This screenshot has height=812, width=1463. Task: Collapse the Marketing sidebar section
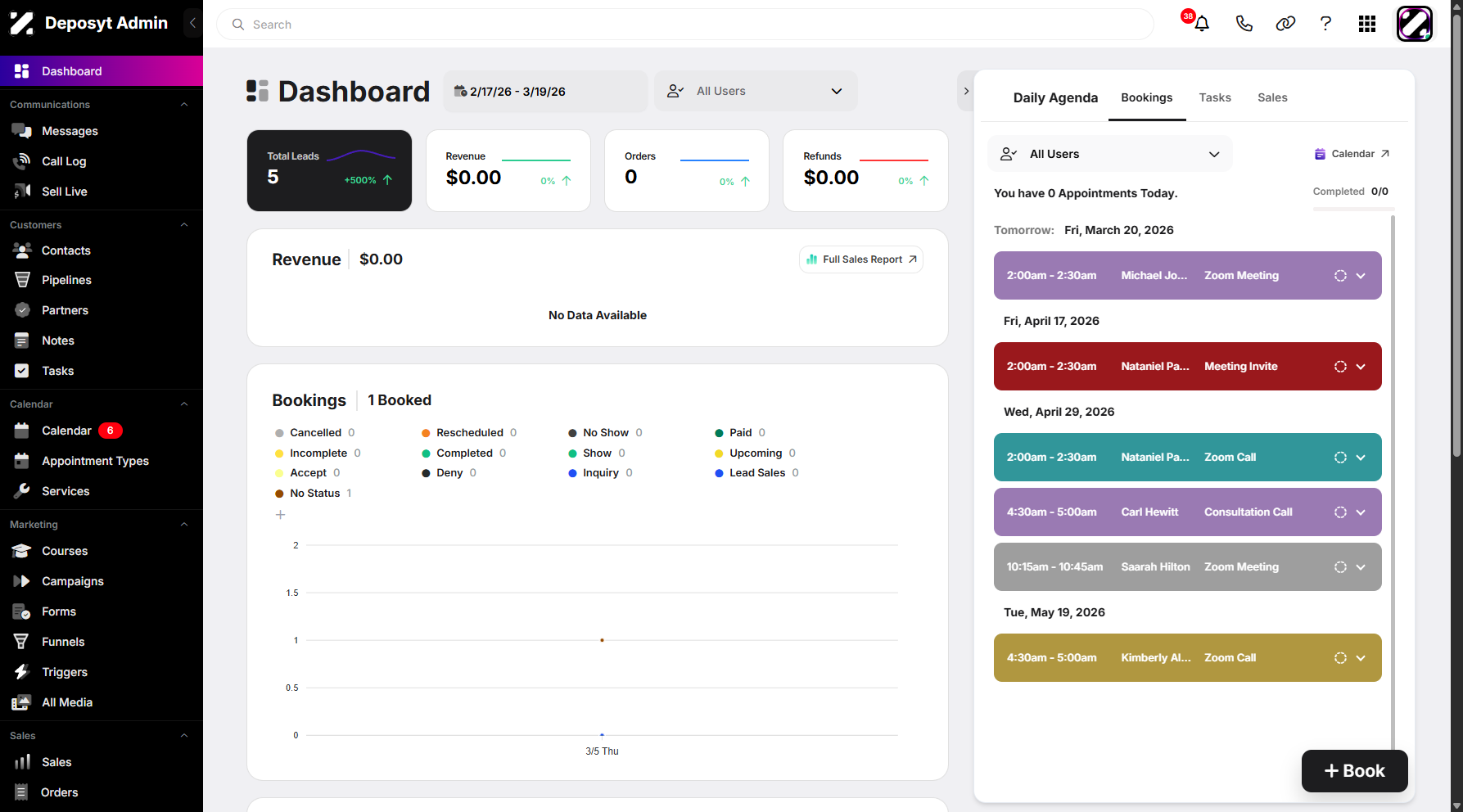coord(184,525)
